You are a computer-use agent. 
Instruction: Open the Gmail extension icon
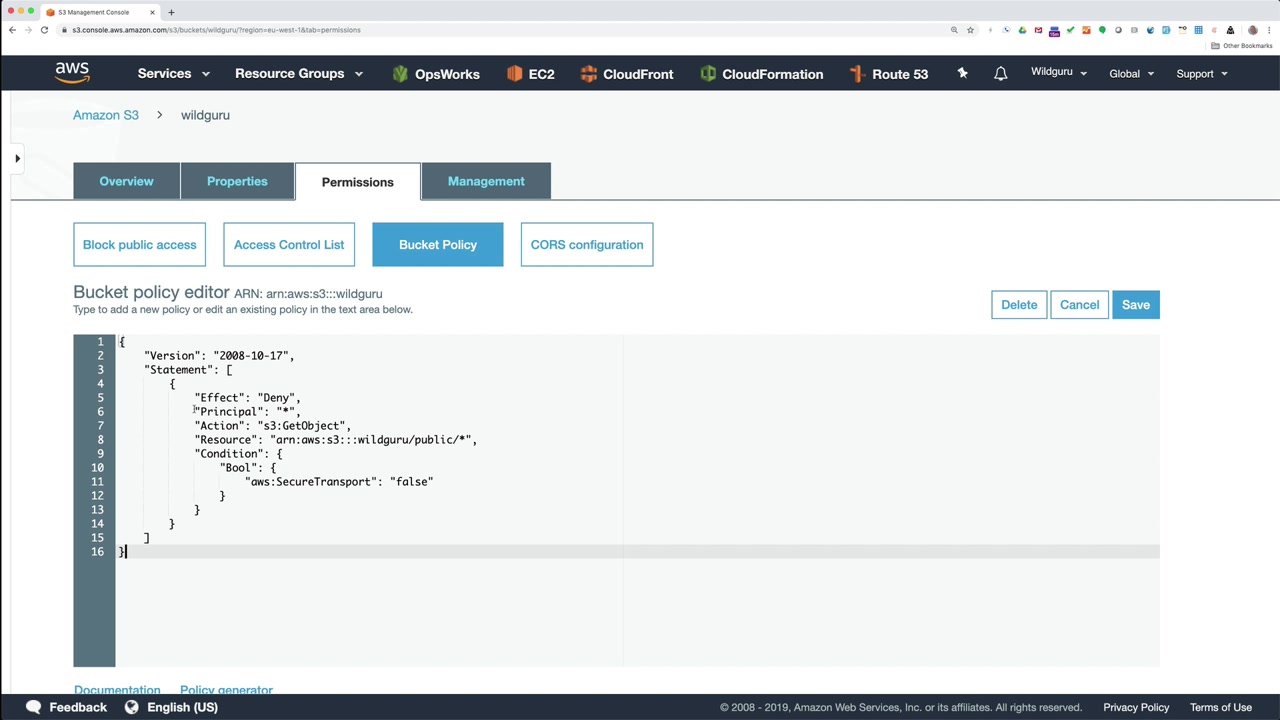[1038, 30]
